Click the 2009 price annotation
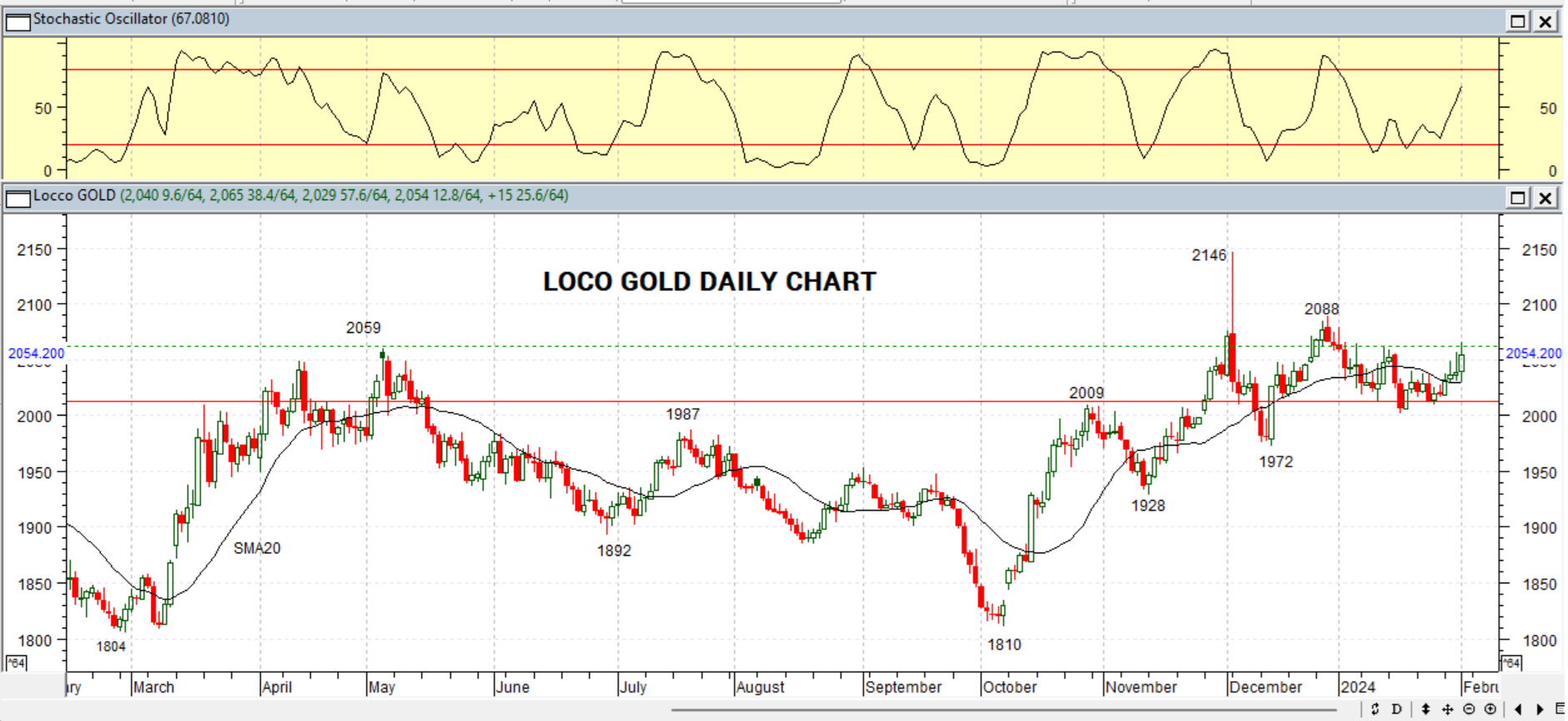Screen dimensions: 1568x721 coord(1086,392)
